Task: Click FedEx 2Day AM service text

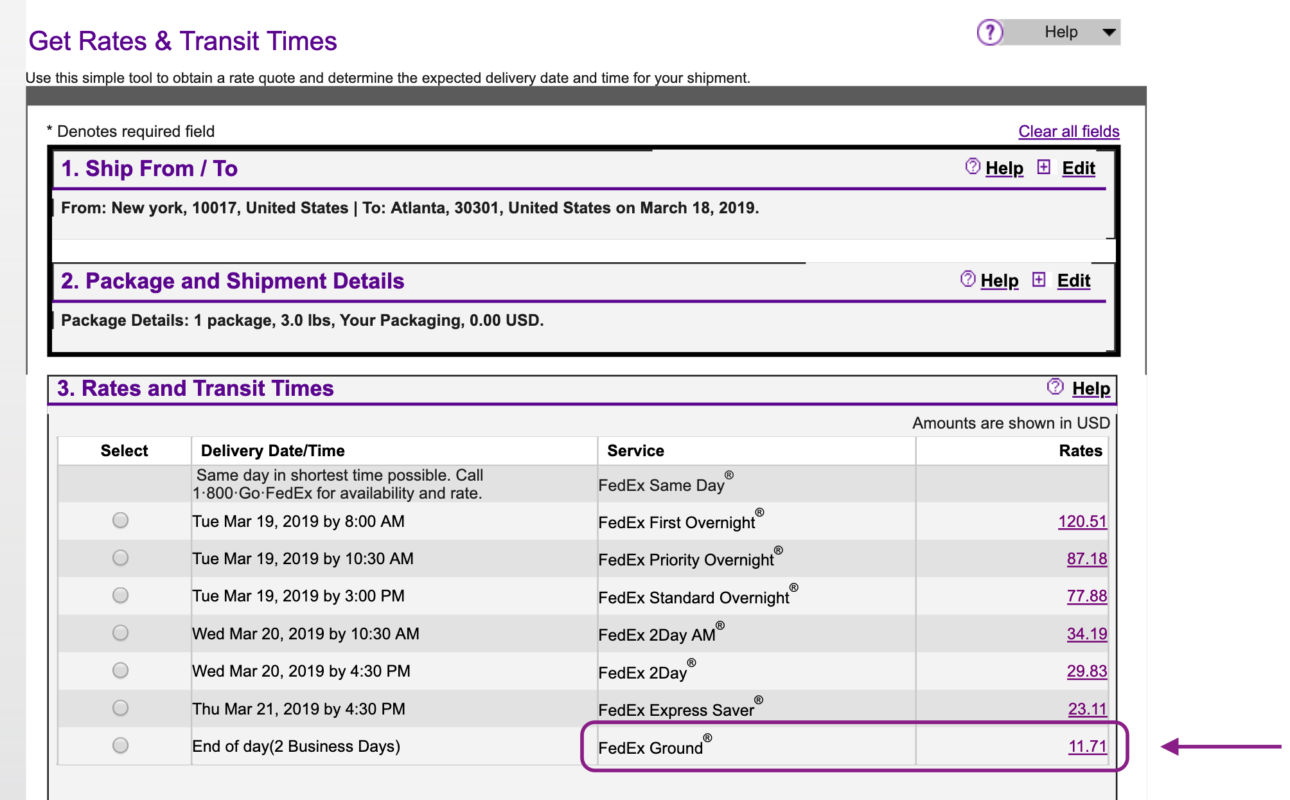Action: coord(661,633)
